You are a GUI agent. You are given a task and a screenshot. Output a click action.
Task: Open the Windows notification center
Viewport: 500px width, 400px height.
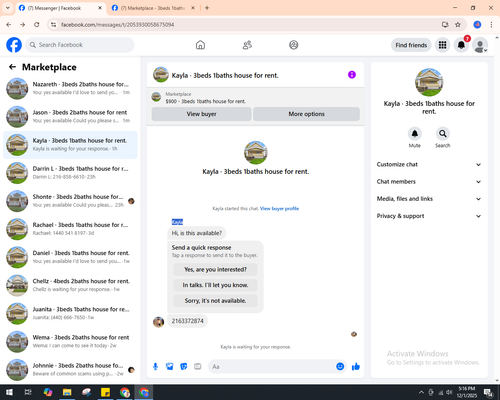pyautogui.click(x=489, y=393)
